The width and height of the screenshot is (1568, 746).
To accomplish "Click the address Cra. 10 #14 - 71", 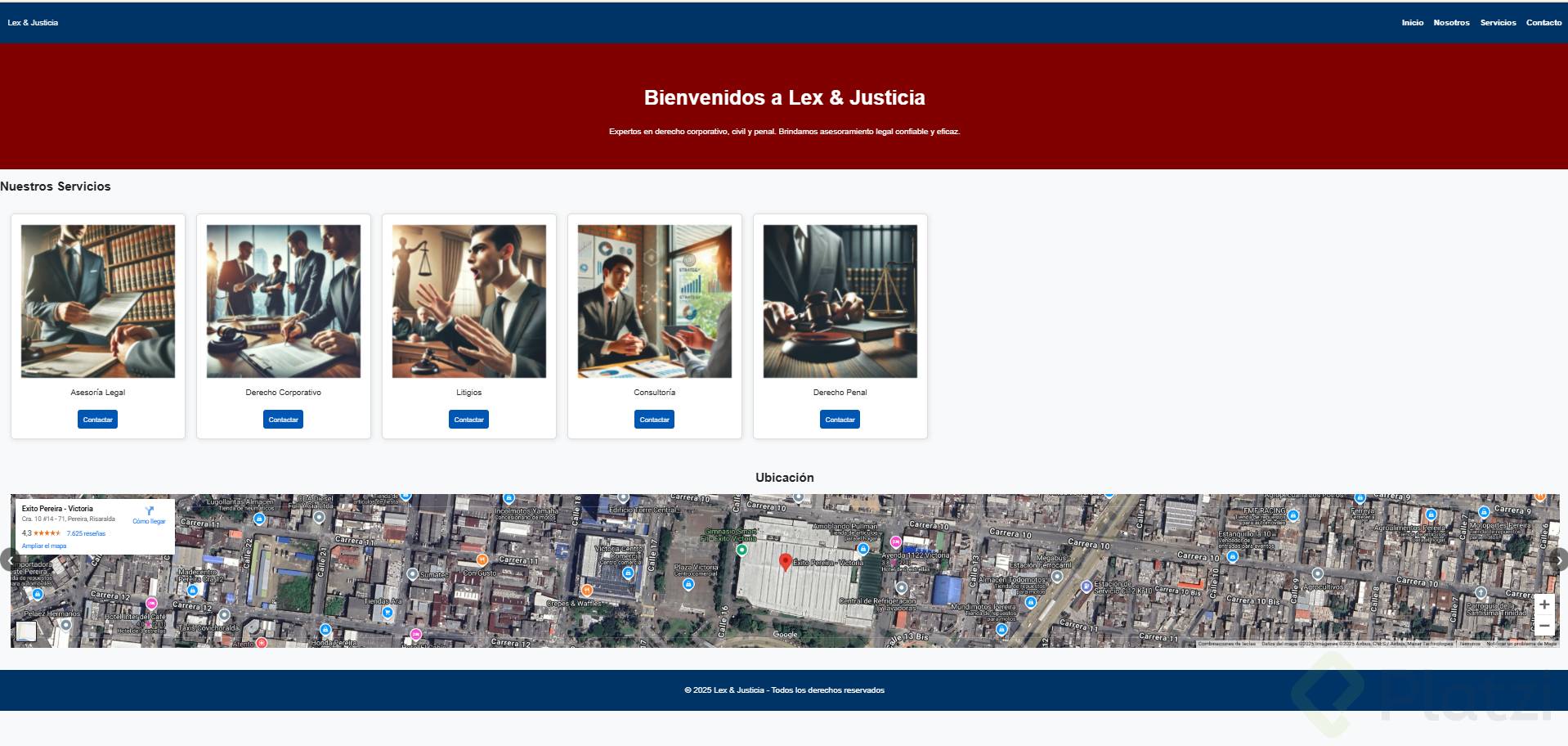I will coord(69,519).
